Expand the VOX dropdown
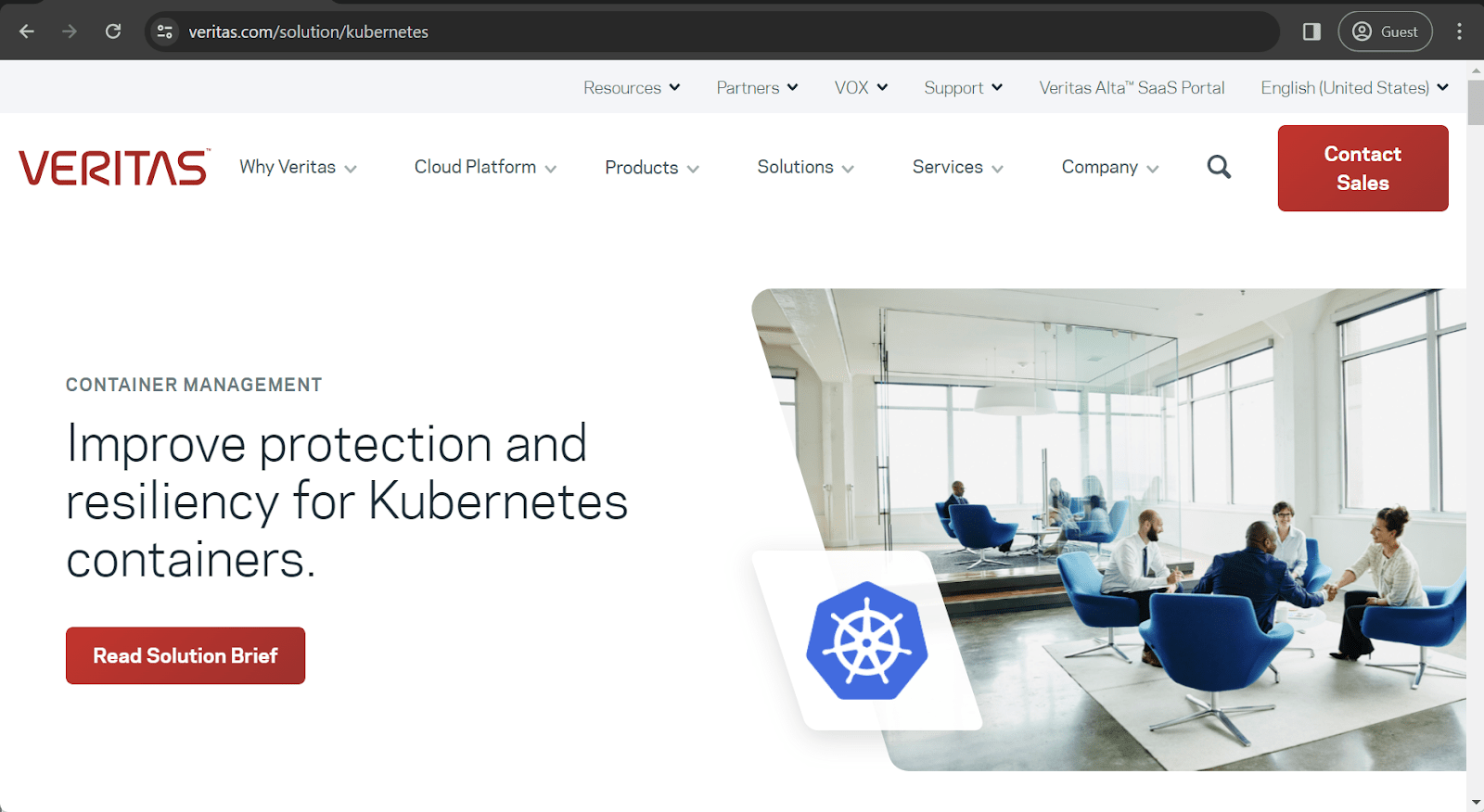 (861, 87)
